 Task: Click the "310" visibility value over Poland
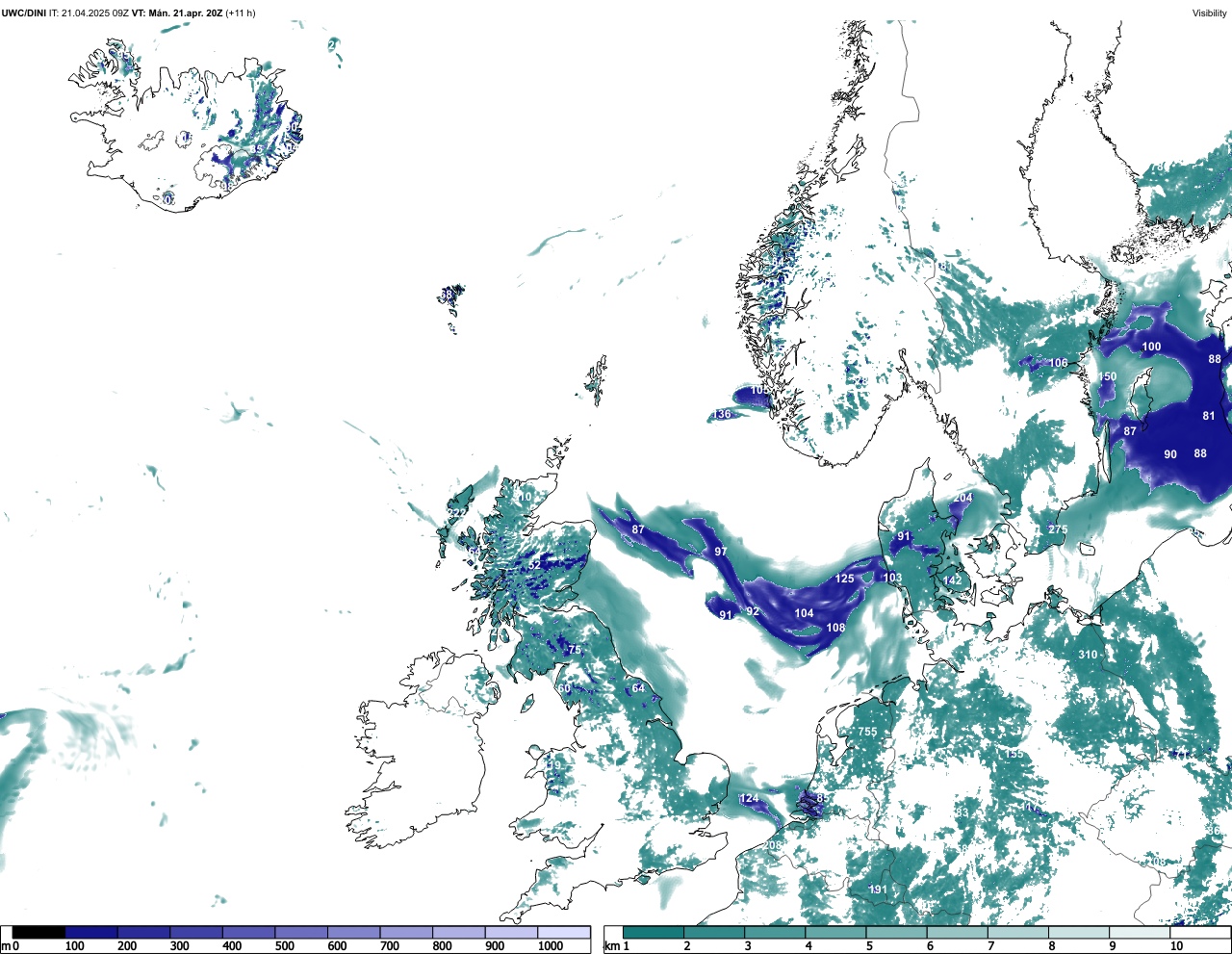(x=1088, y=655)
